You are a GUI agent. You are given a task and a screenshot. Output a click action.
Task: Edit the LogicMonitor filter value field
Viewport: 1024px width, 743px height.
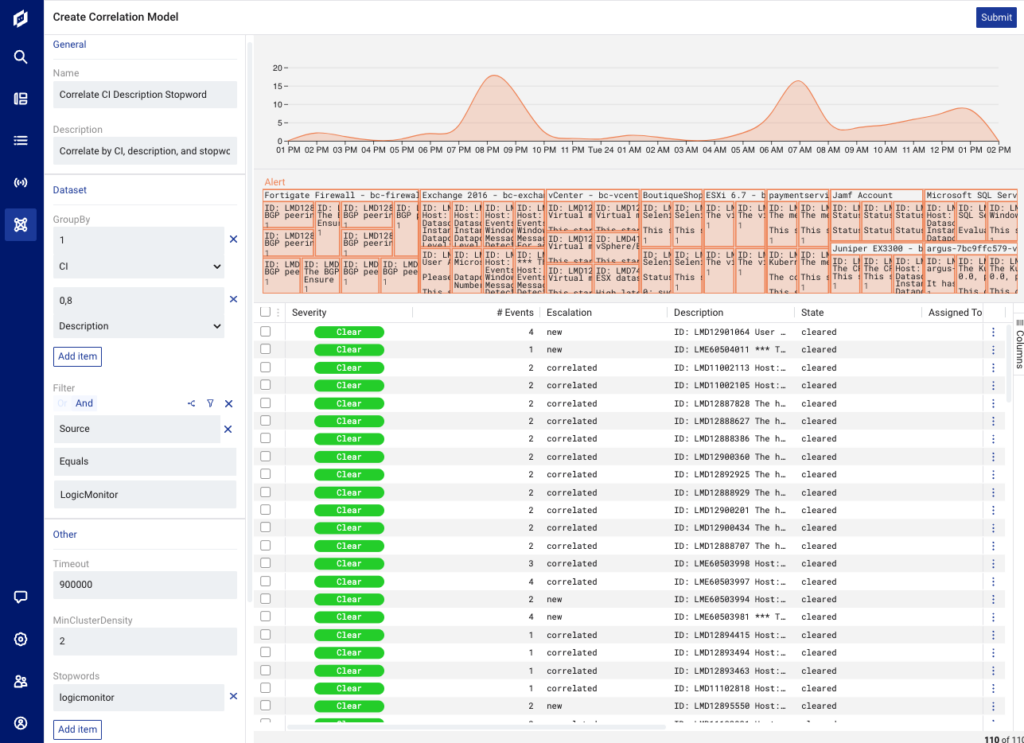[x=145, y=495]
